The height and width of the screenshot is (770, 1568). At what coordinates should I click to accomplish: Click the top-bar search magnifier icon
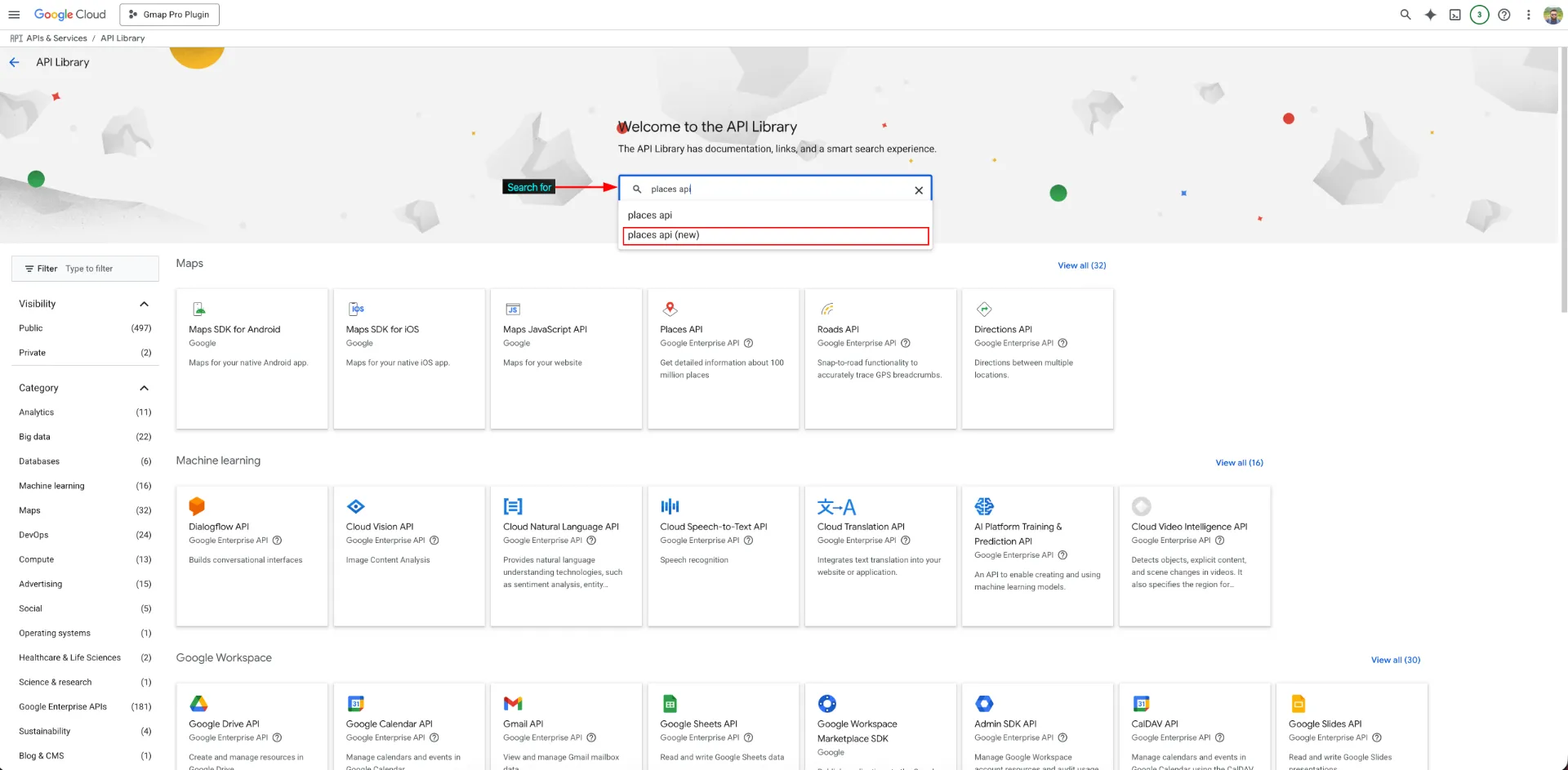point(1405,15)
